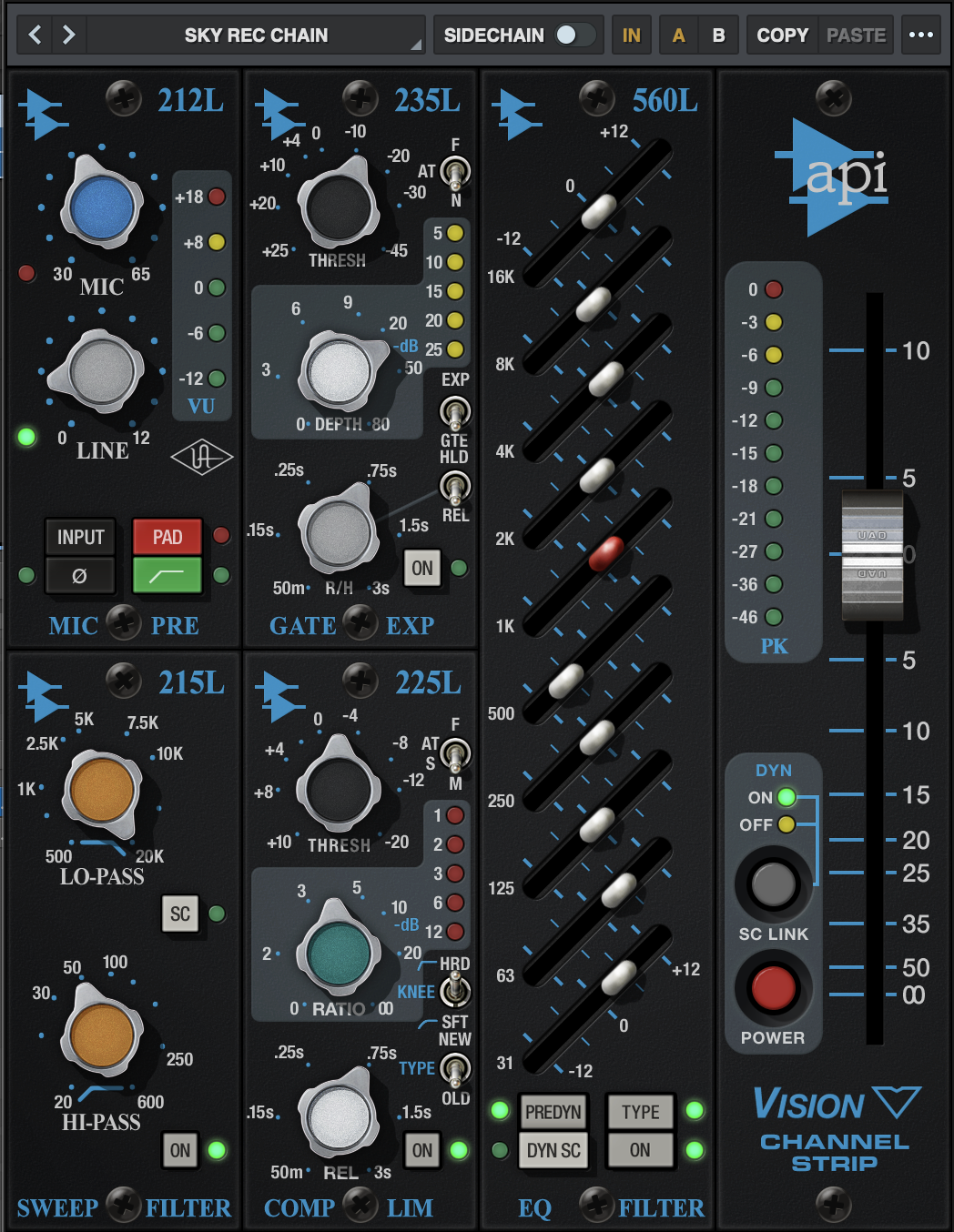Click the 235L module API logo
Image resolution: width=954 pixels, height=1232 pixels.
(280, 114)
